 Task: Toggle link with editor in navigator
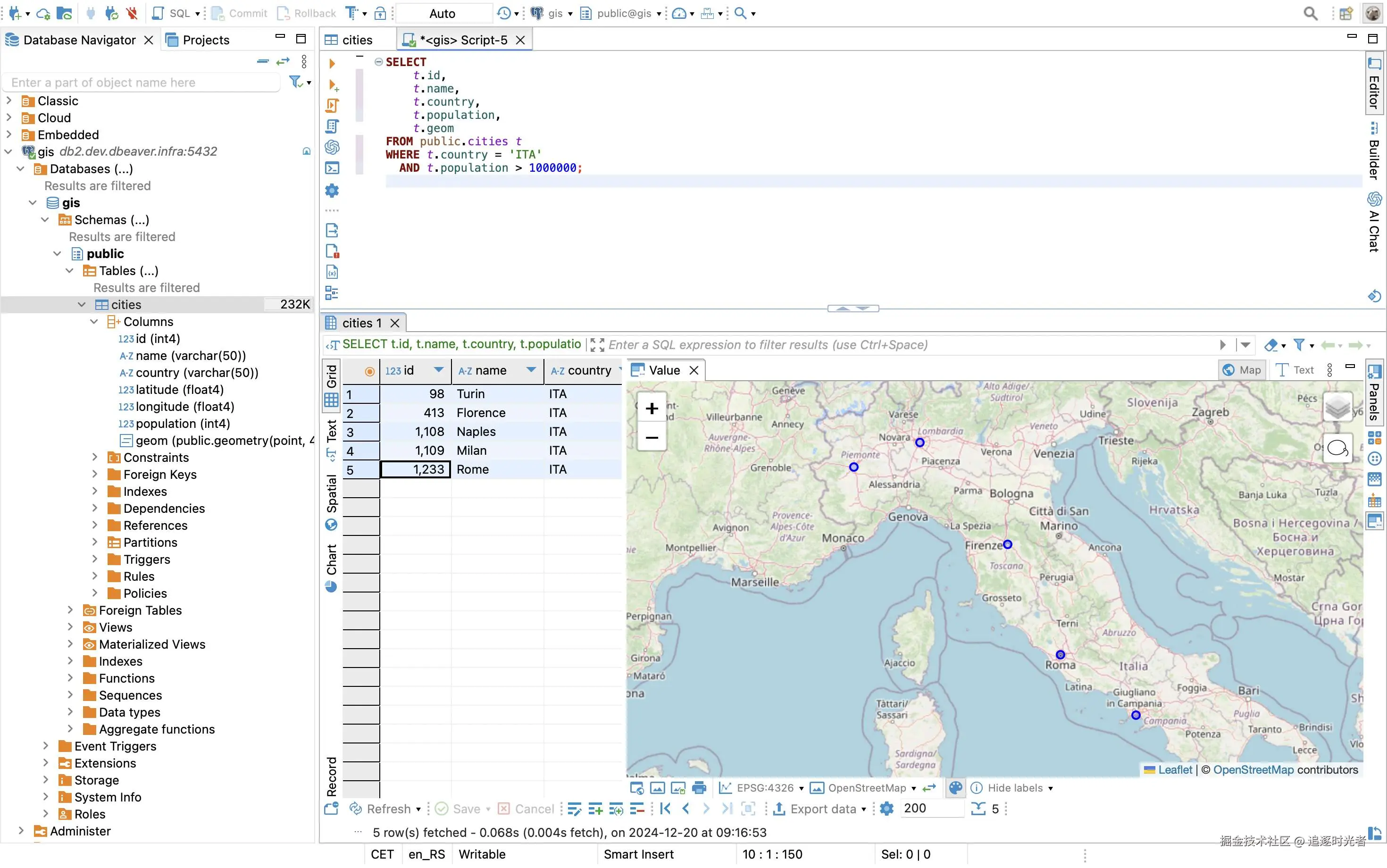[283, 61]
